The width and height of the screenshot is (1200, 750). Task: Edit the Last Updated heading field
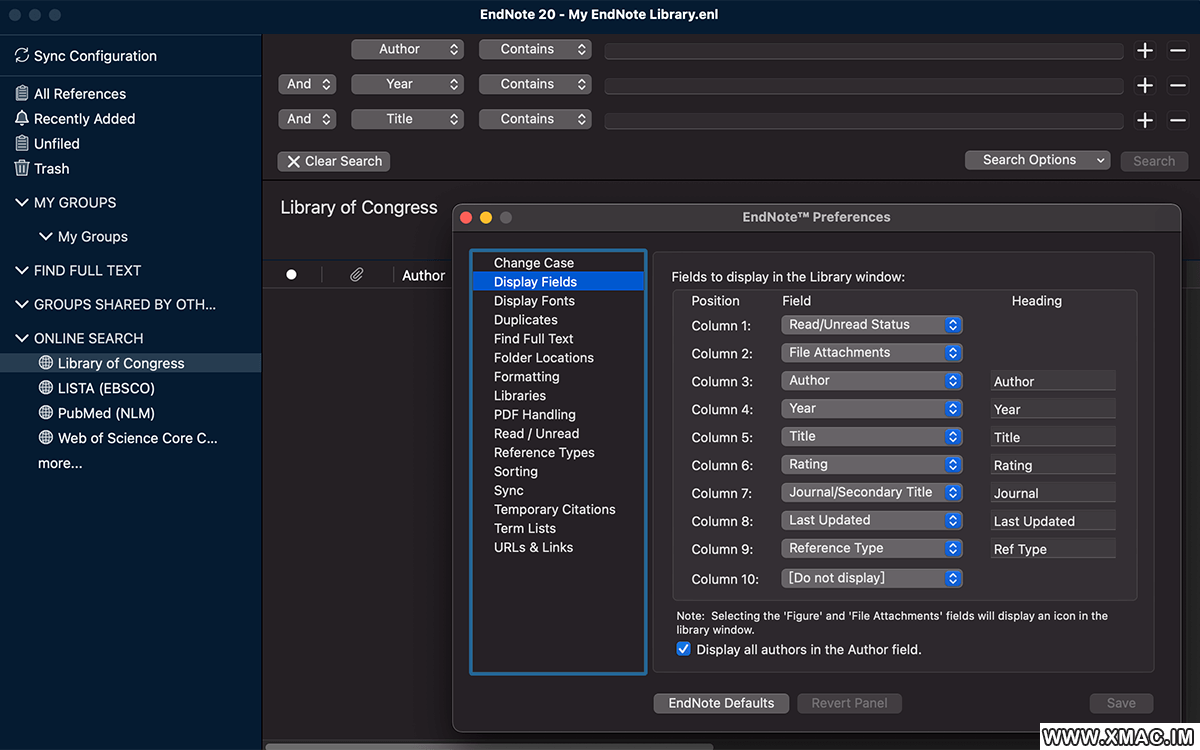click(x=1053, y=521)
